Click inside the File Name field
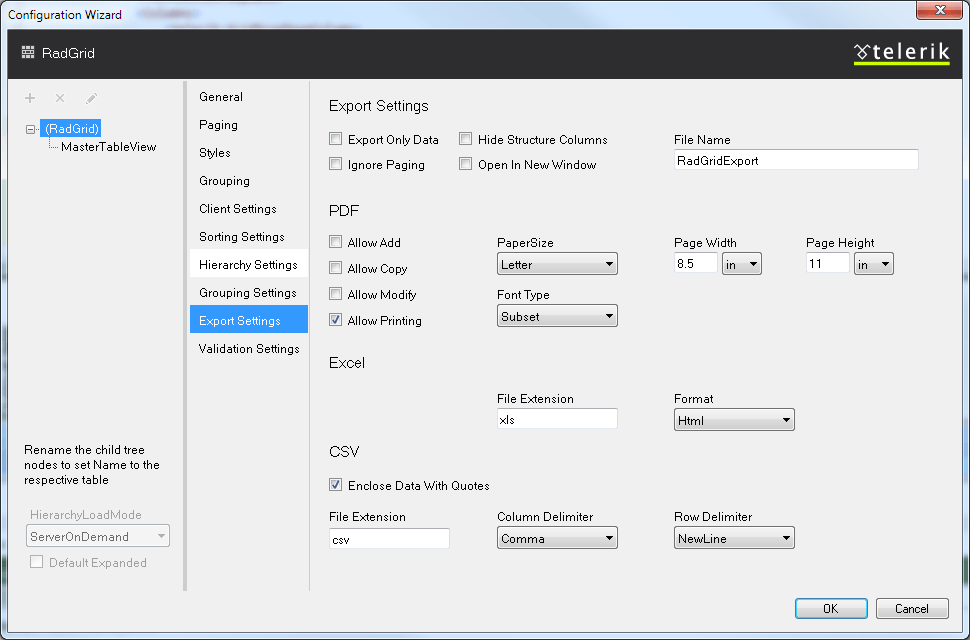This screenshot has height=640, width=970. [795, 159]
